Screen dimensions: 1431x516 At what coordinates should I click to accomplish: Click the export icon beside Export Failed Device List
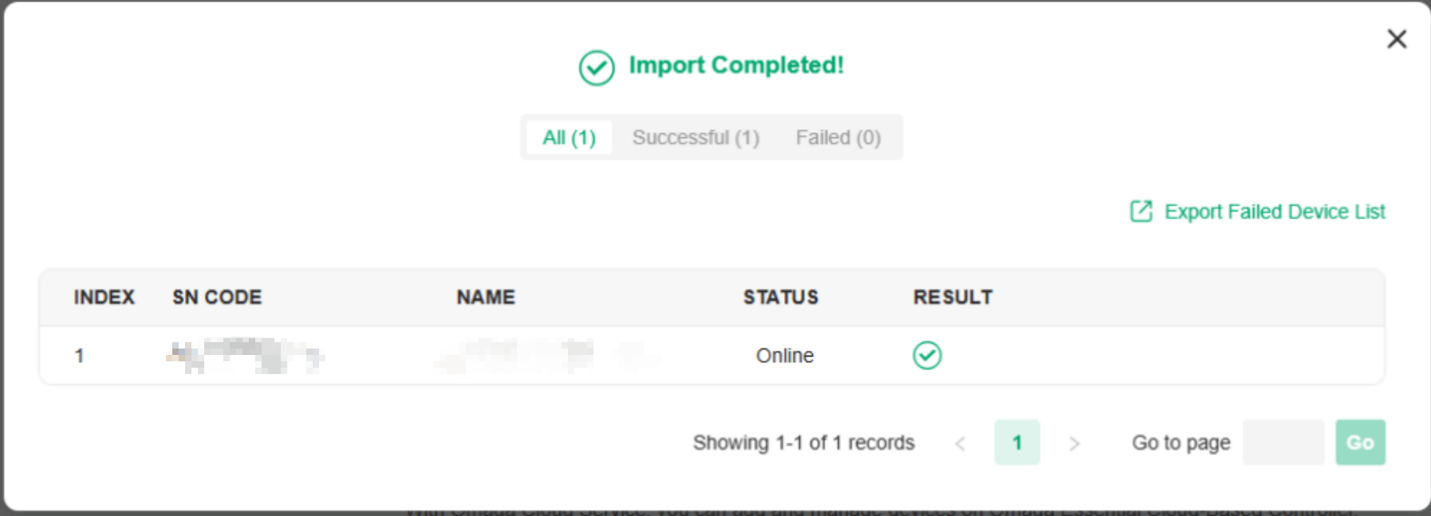[x=1140, y=211]
